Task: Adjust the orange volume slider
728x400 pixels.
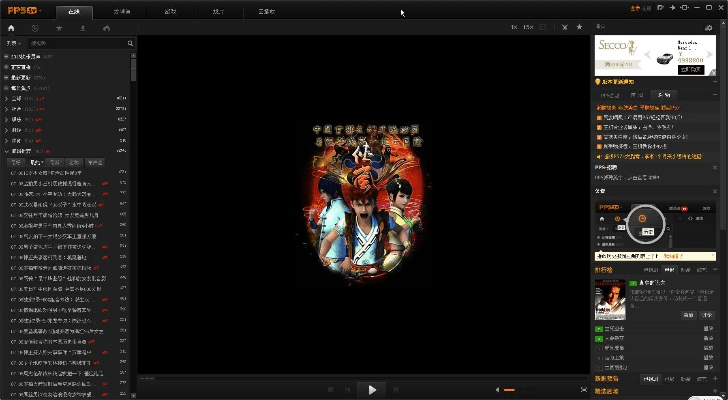Action: pyautogui.click(x=509, y=389)
